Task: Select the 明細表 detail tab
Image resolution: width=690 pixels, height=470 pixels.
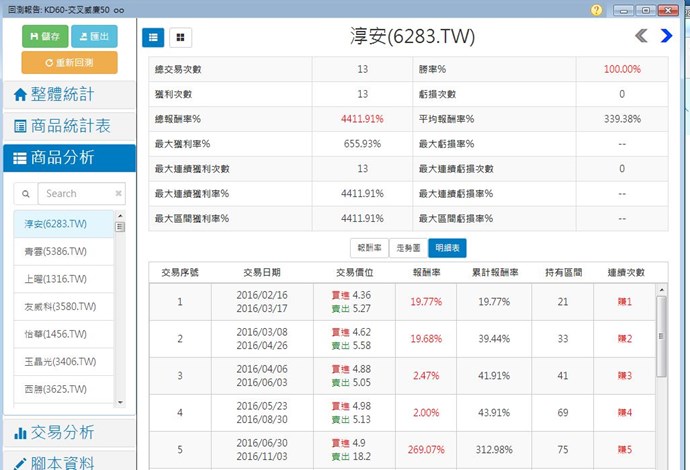Action: tap(447, 248)
